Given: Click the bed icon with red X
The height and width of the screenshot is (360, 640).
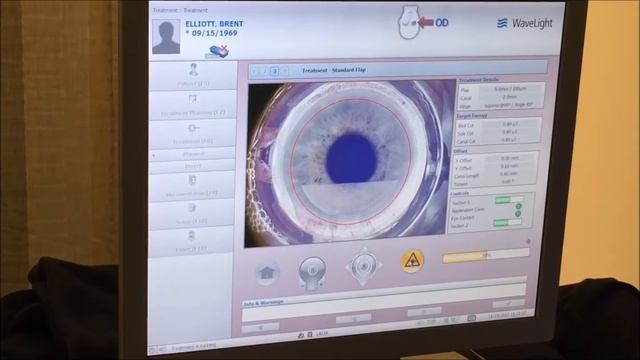Looking at the screenshot, I should pyautogui.click(x=217, y=51).
